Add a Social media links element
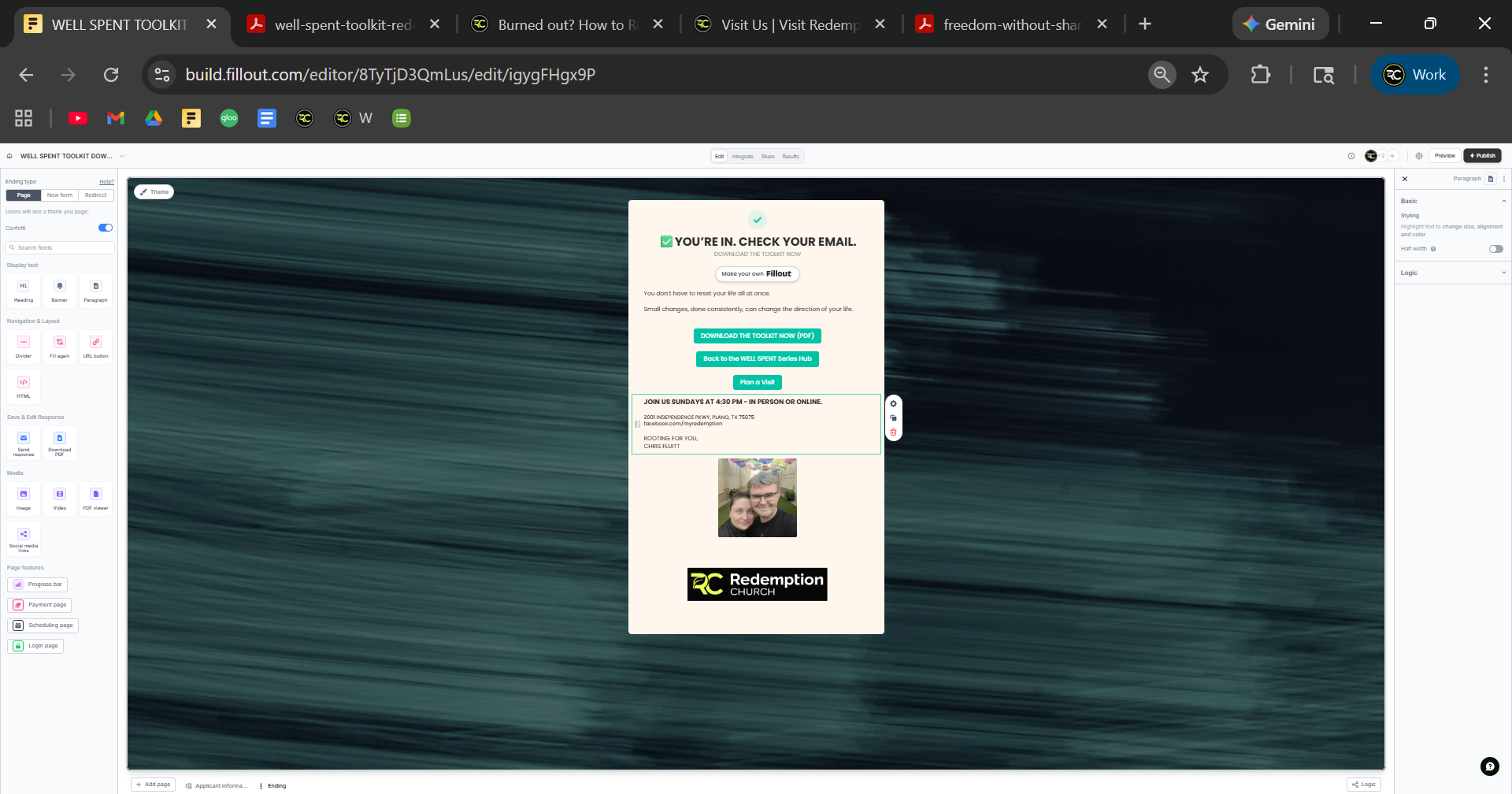The width and height of the screenshot is (1512, 794). pos(24,538)
